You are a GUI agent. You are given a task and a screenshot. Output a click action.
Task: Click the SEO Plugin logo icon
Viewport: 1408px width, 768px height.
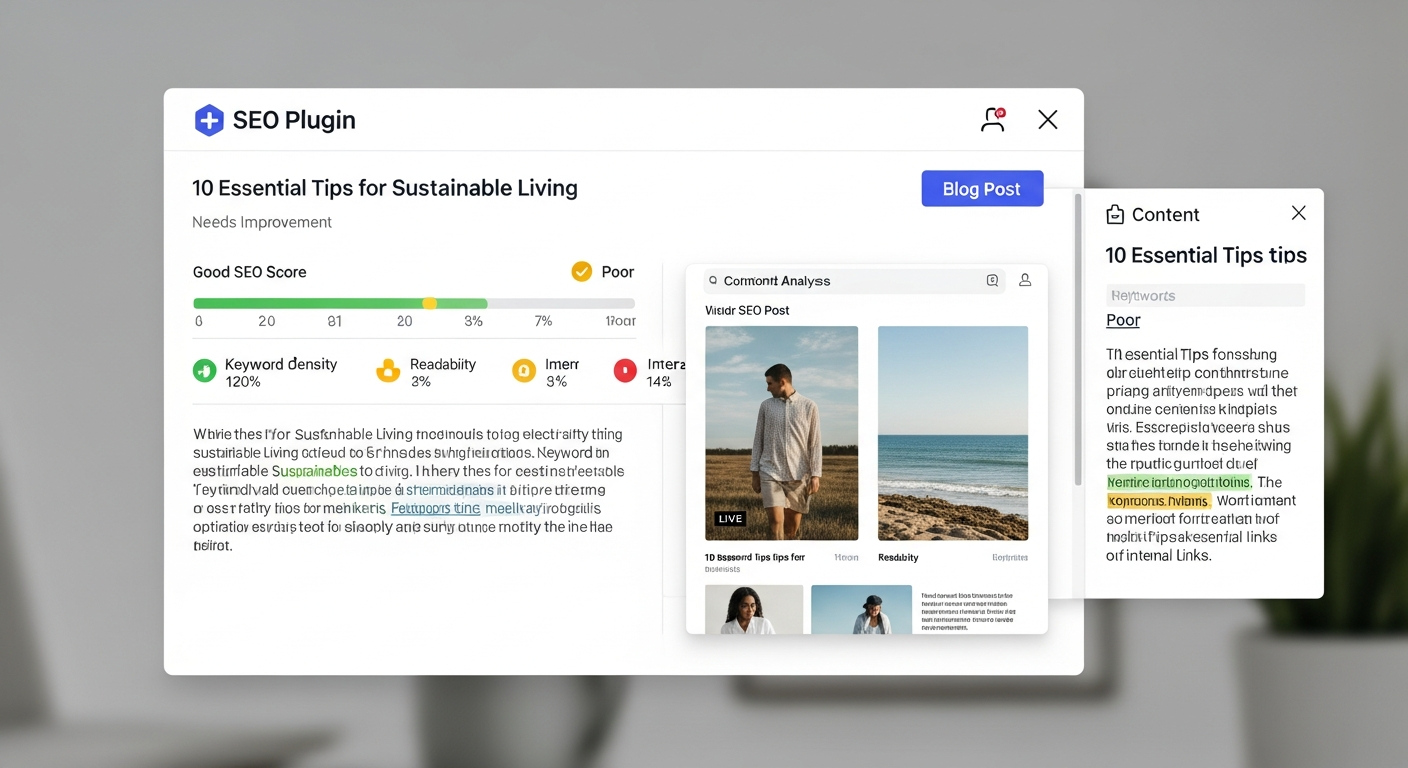(x=209, y=119)
